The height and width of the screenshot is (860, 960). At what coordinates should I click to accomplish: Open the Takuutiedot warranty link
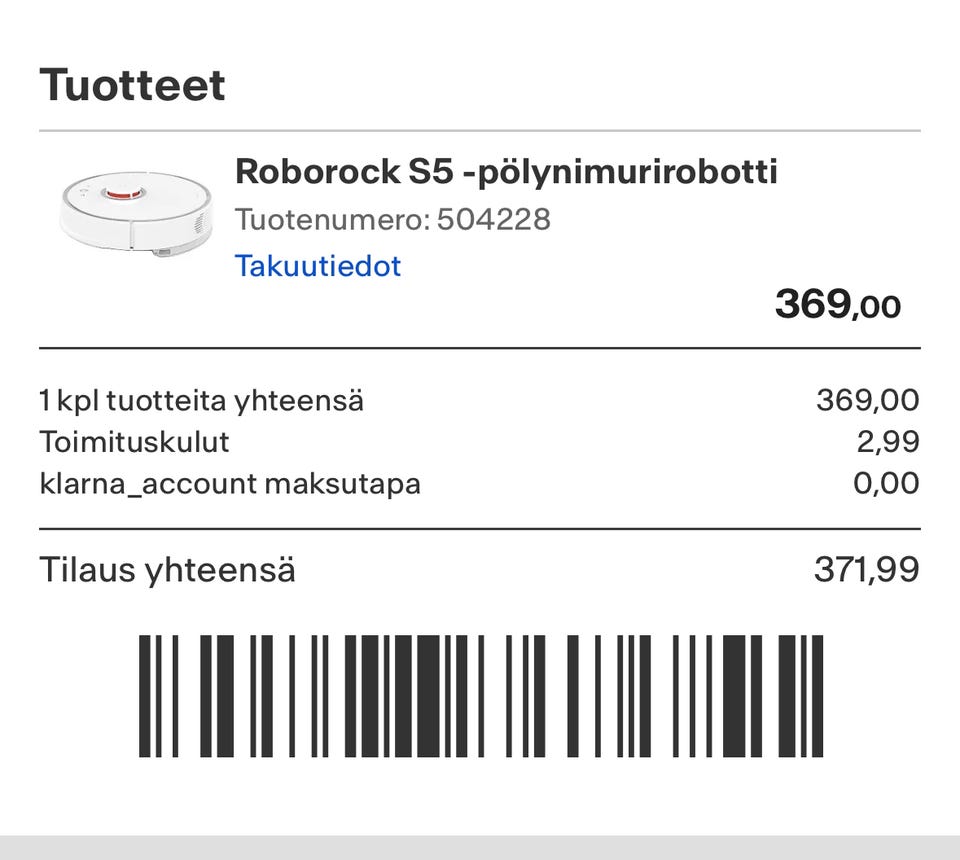(317, 266)
